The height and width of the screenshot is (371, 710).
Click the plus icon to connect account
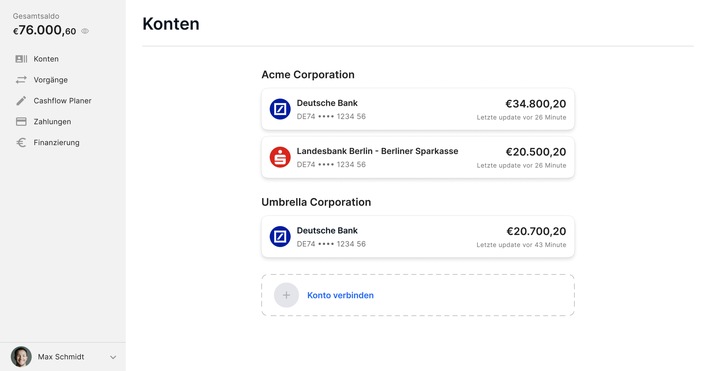pyautogui.click(x=286, y=295)
